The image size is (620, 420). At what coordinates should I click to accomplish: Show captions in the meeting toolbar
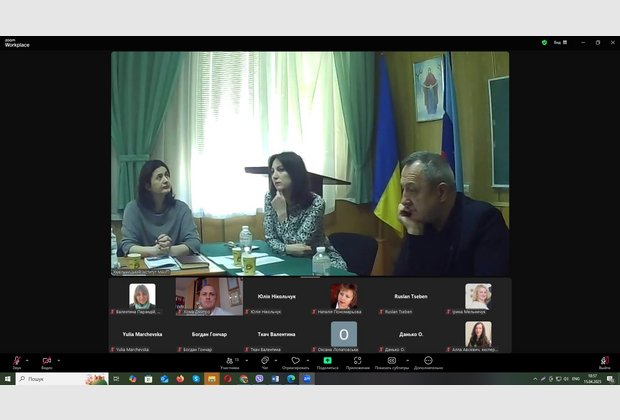pos(392,361)
